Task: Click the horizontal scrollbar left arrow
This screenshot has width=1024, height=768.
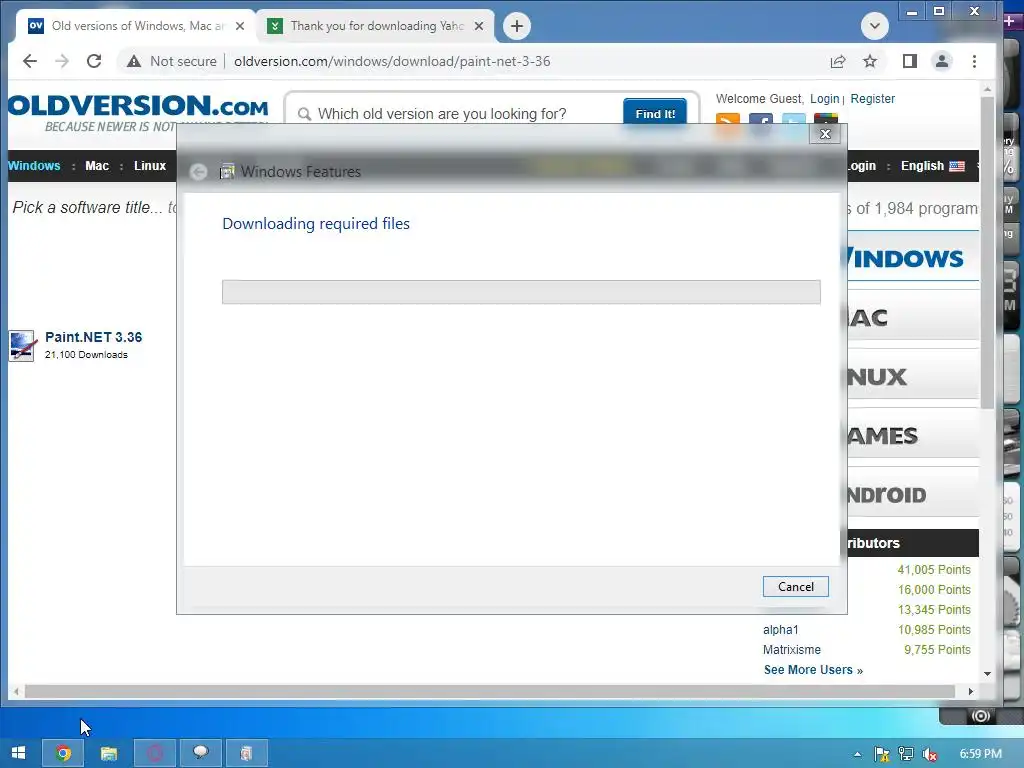Action: [16, 691]
